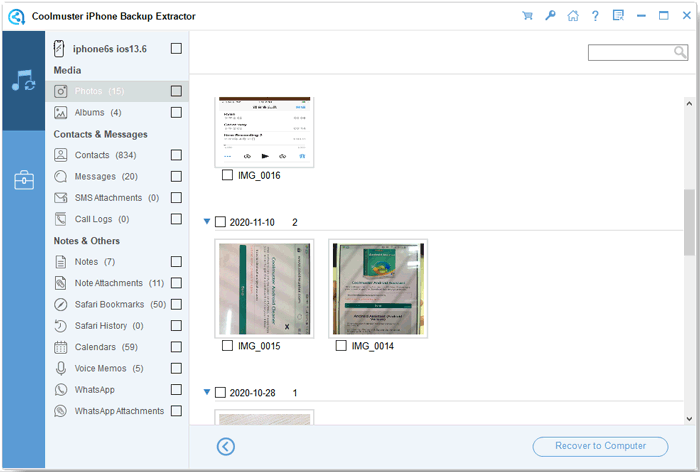
Task: Click the Voice Memos microphone icon
Action: click(61, 368)
